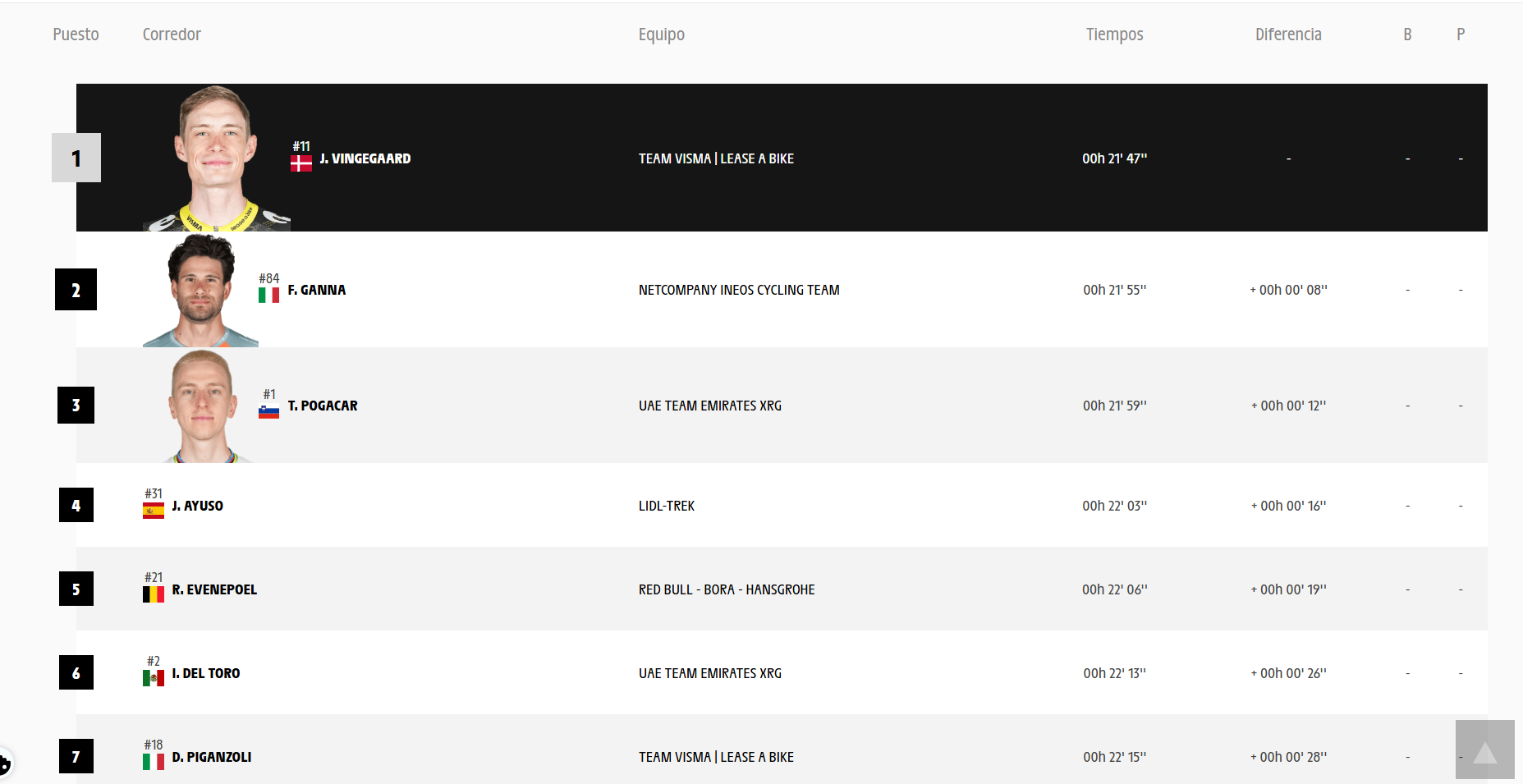Open T. Pogacar's rider portrait

[200, 406]
